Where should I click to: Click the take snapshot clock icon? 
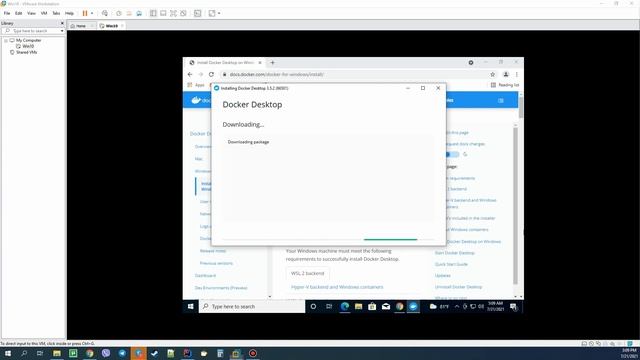(x=119, y=13)
